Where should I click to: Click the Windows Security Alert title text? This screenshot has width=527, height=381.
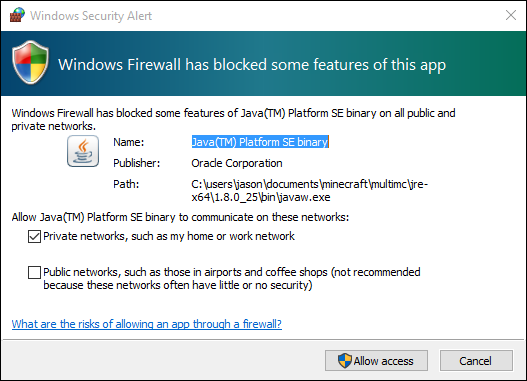(91, 16)
